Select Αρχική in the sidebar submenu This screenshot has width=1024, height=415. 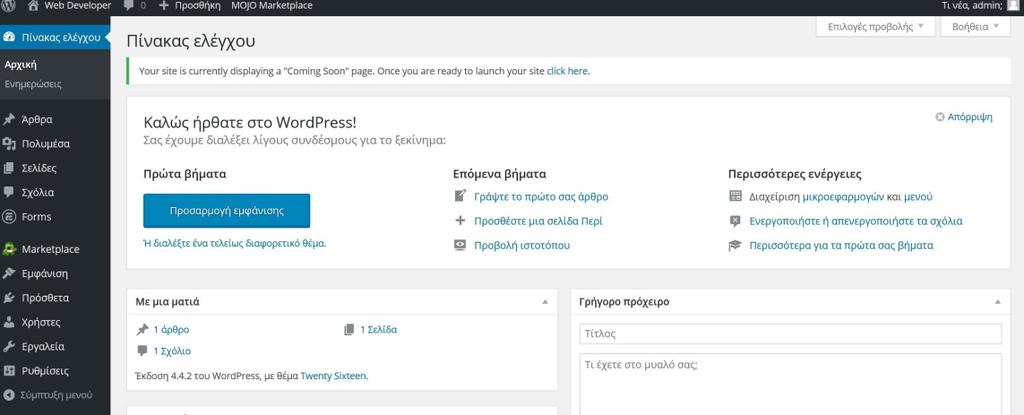(21, 65)
